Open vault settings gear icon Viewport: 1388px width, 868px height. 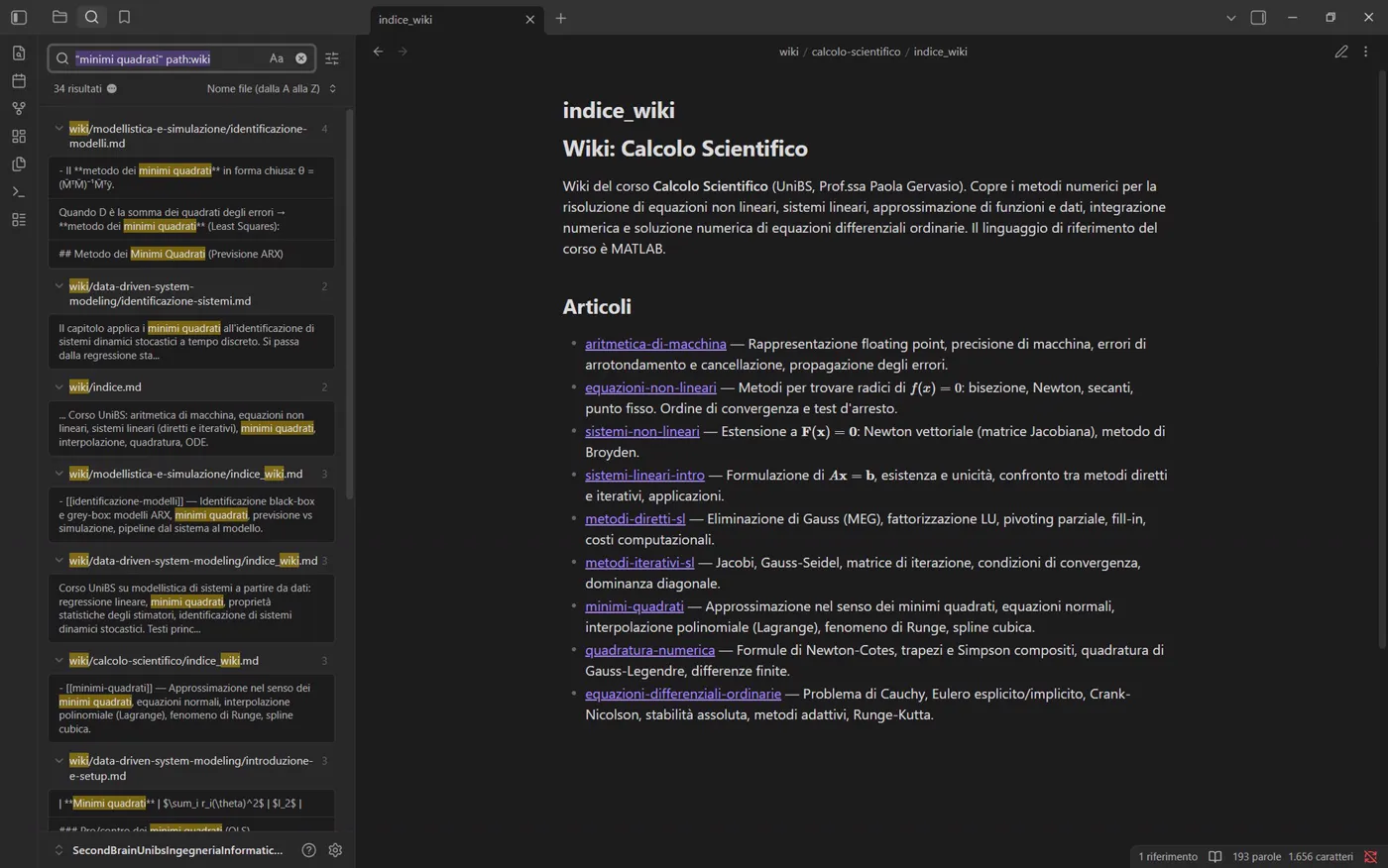[x=335, y=850]
